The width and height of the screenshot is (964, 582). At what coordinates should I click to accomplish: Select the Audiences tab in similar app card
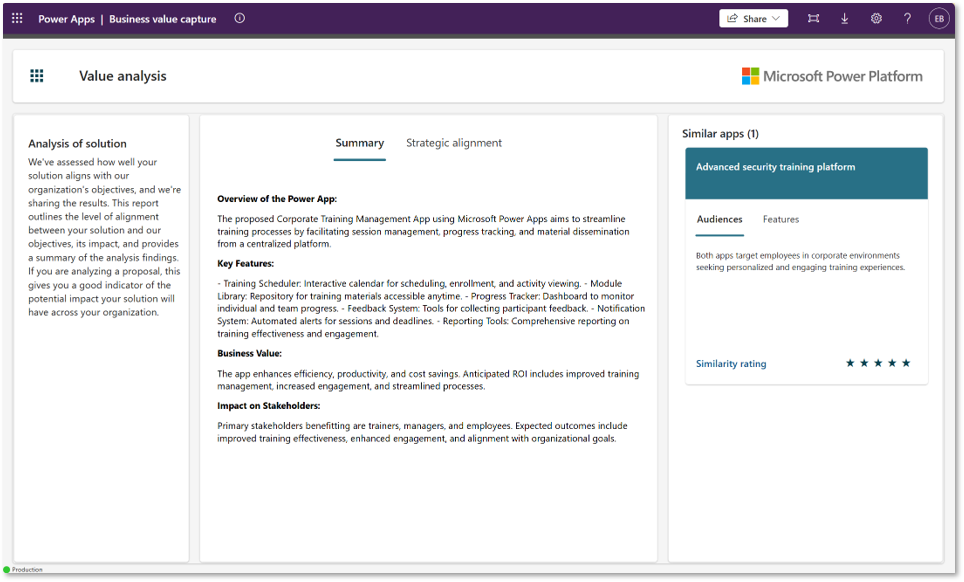pyautogui.click(x=719, y=219)
